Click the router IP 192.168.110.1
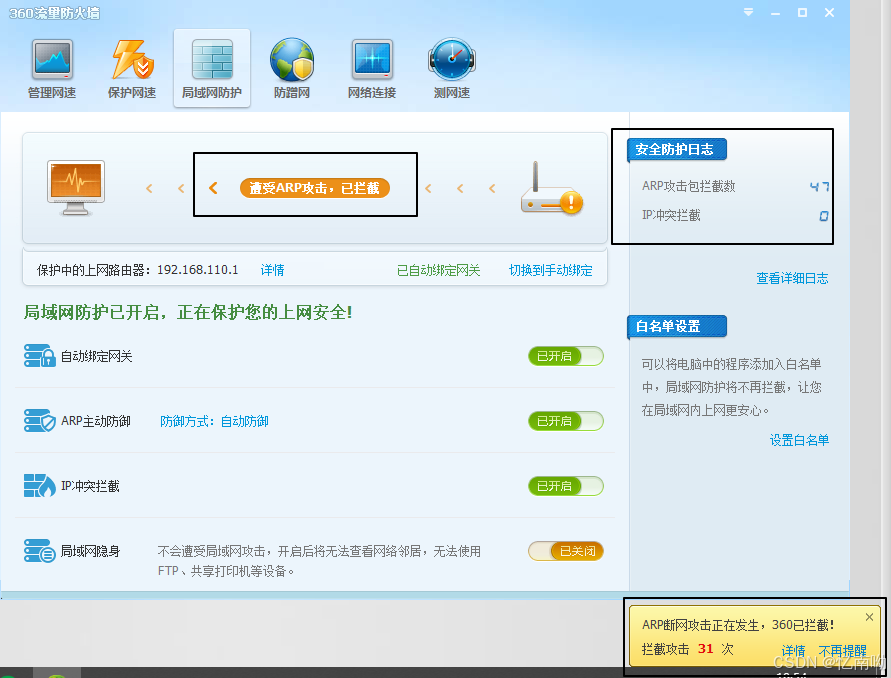This screenshot has width=891, height=678. point(197,269)
